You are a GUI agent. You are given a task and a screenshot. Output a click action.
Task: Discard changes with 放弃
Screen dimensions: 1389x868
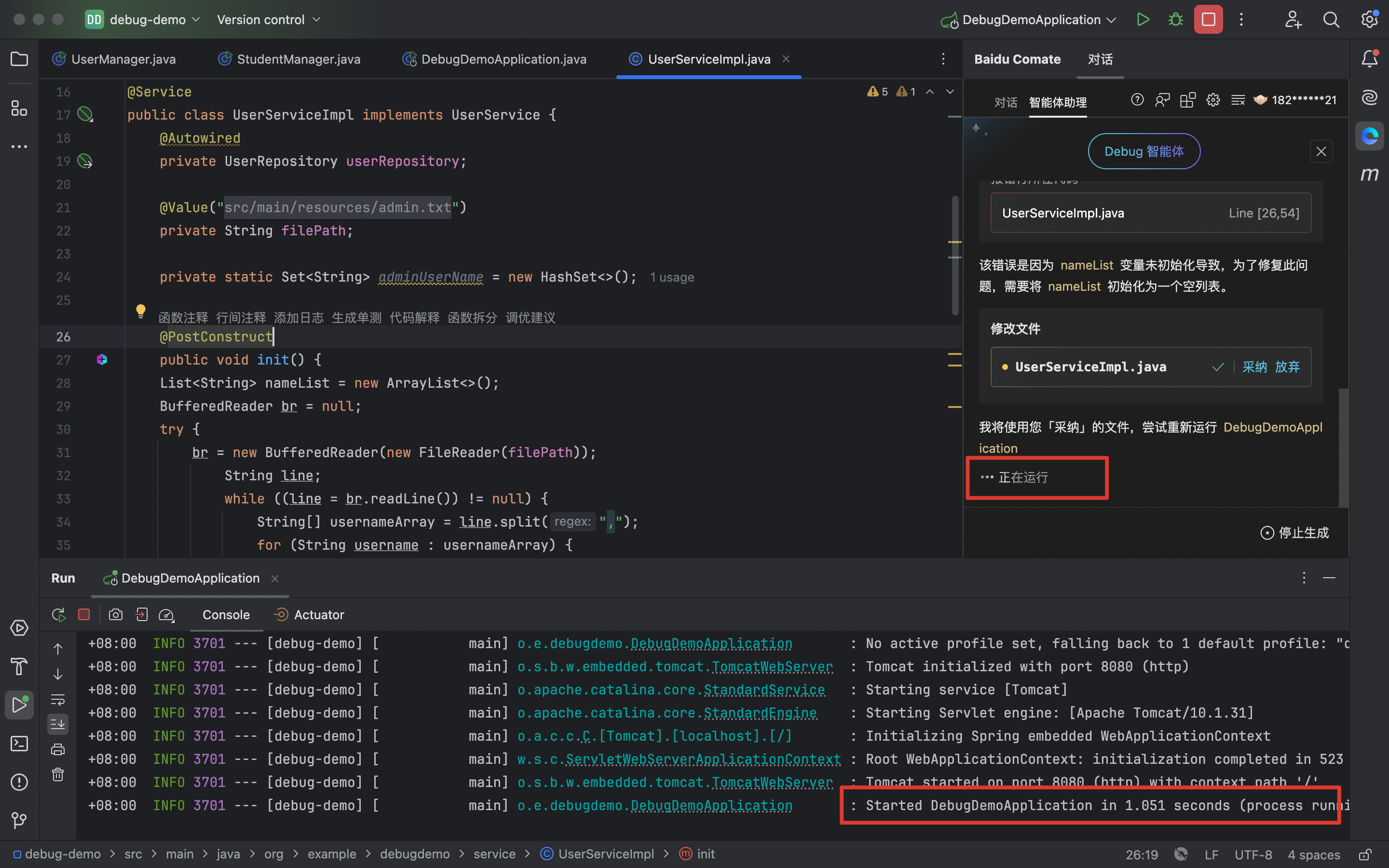1287,367
